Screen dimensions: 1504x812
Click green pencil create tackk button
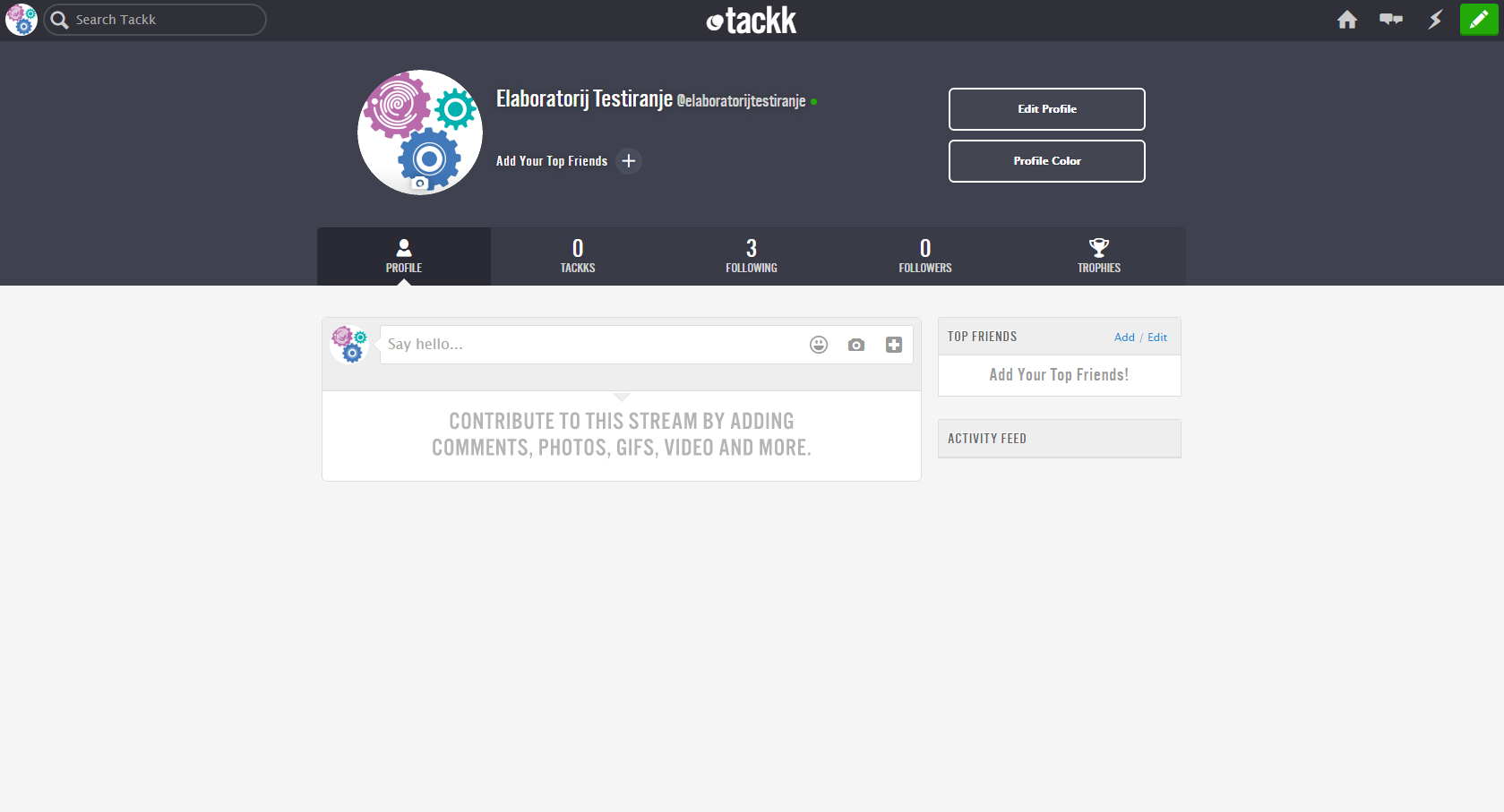click(1478, 20)
